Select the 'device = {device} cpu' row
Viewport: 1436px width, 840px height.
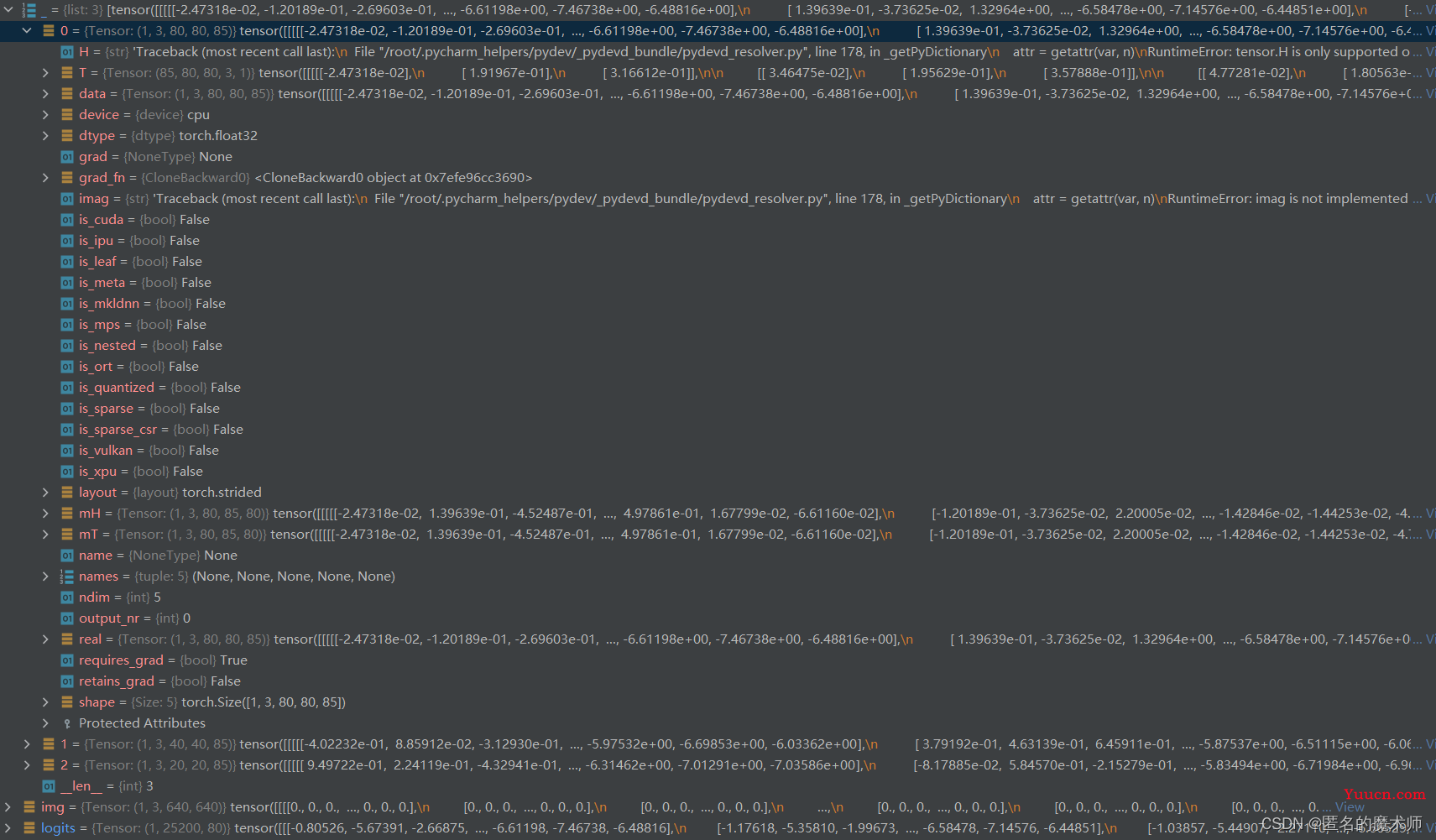pyautogui.click(x=718, y=115)
